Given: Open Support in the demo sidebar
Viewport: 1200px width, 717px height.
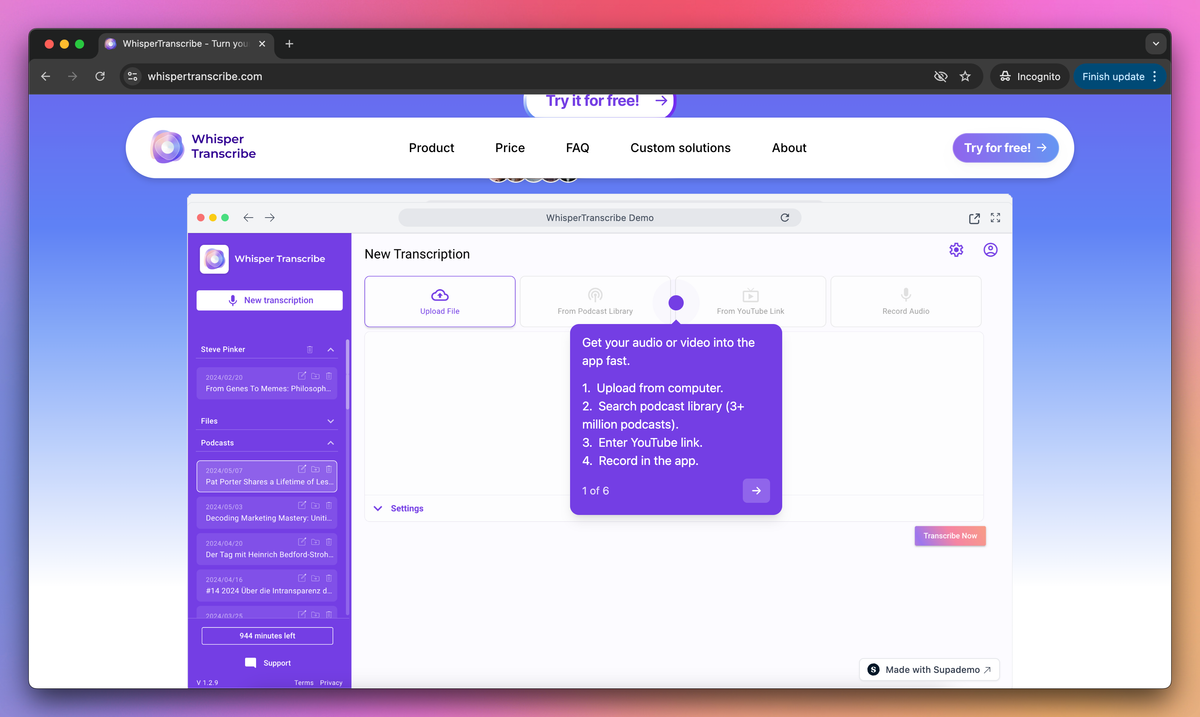Looking at the screenshot, I should click(x=268, y=663).
